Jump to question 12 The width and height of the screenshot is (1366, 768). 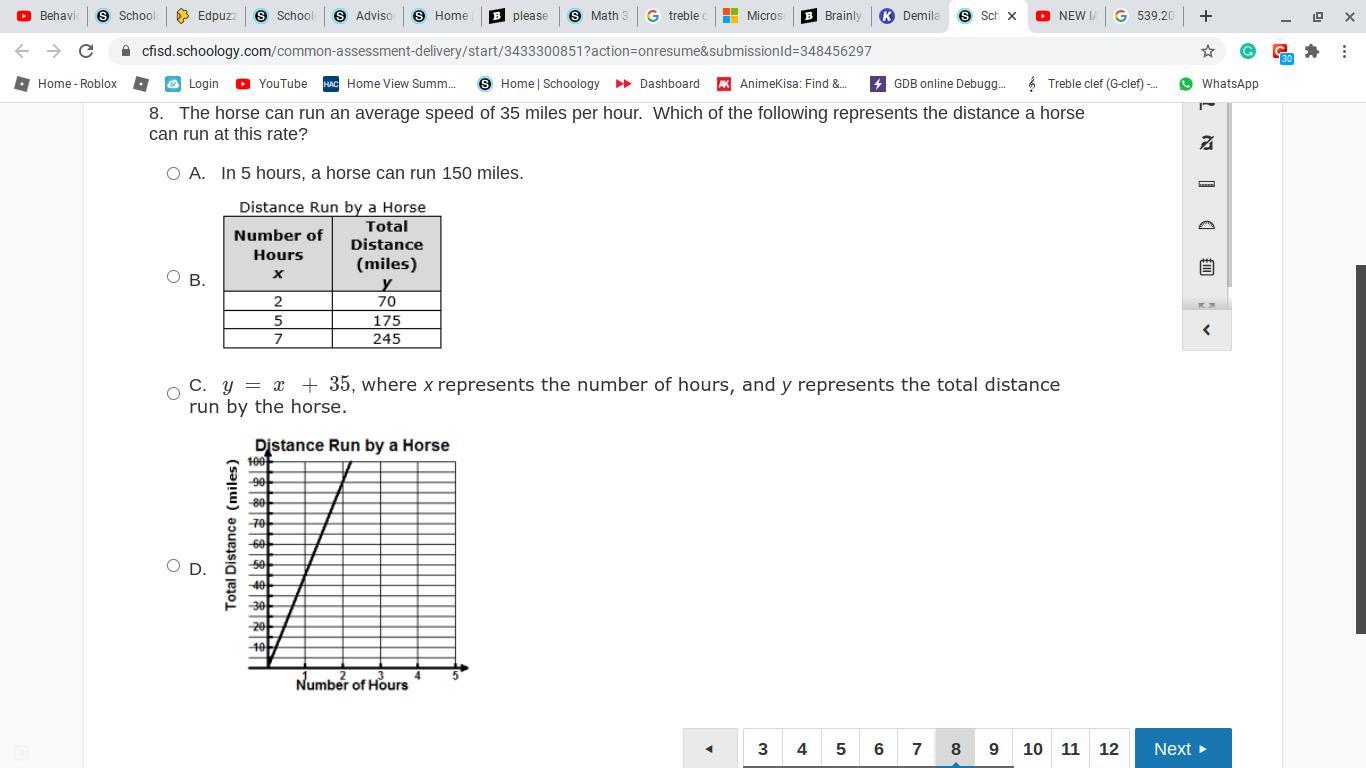tap(1109, 748)
